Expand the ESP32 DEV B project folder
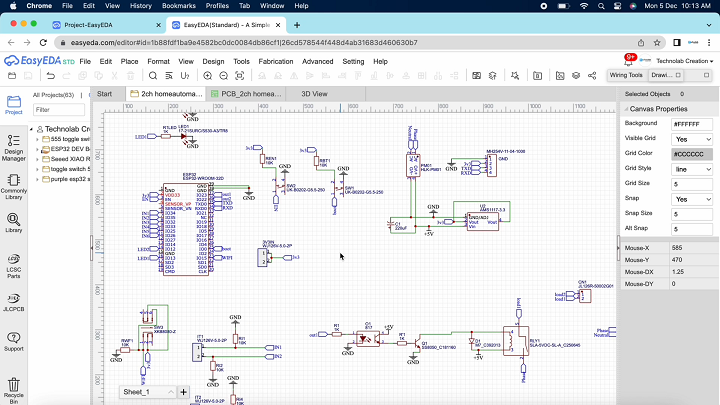Image resolution: width=720 pixels, height=405 pixels. coord(37,149)
